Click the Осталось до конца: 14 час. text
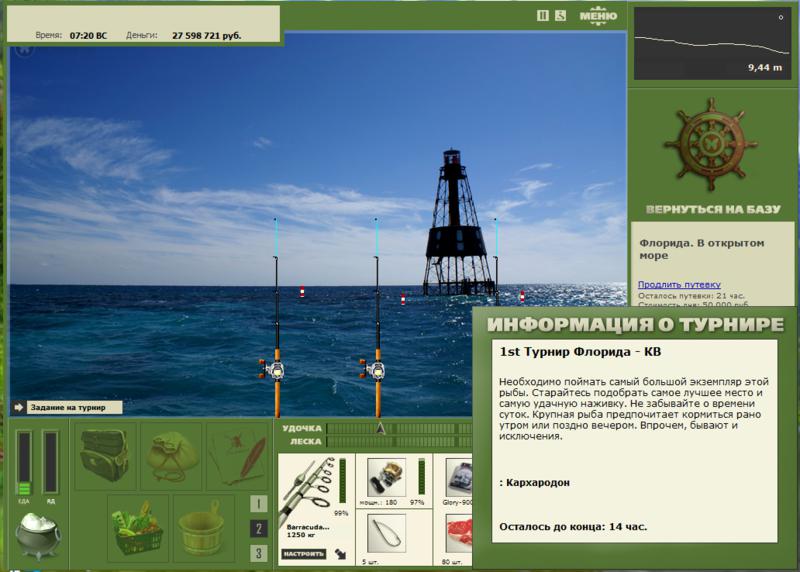 point(573,527)
